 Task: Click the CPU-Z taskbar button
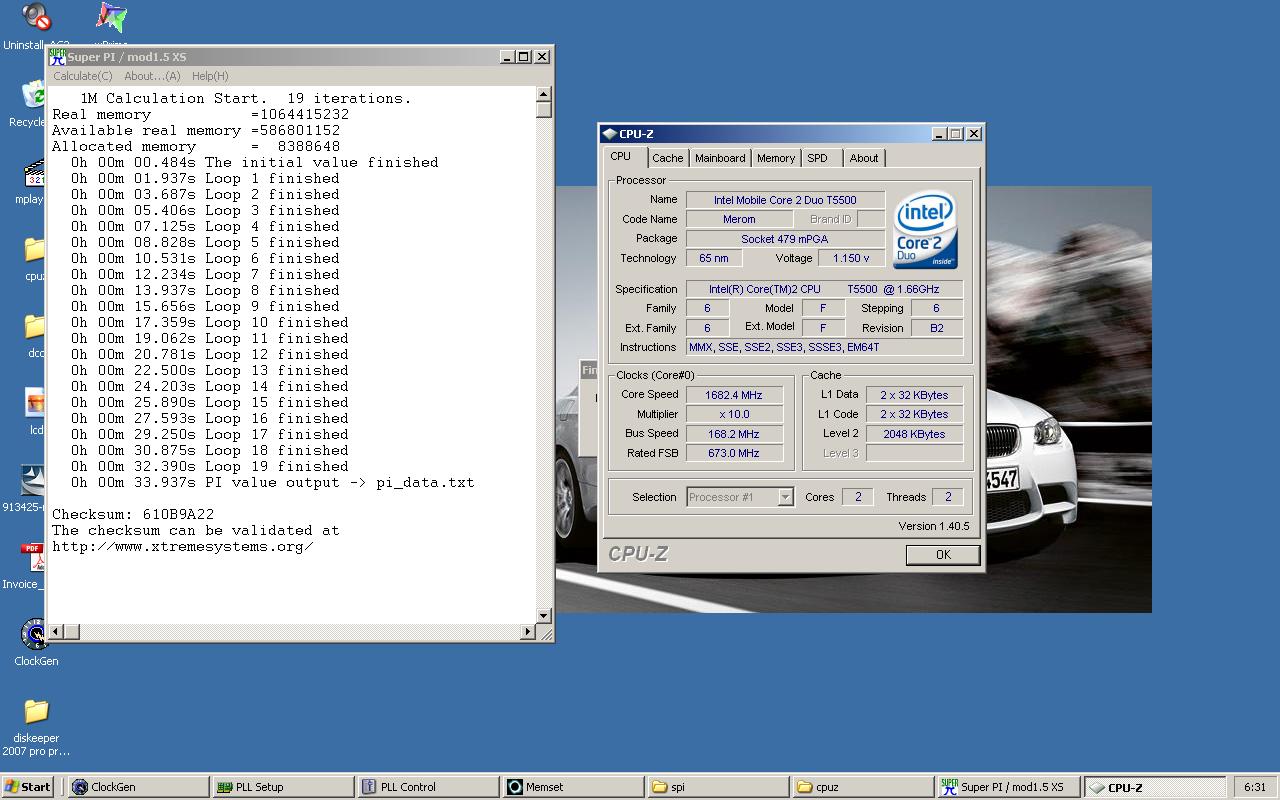click(x=1155, y=787)
